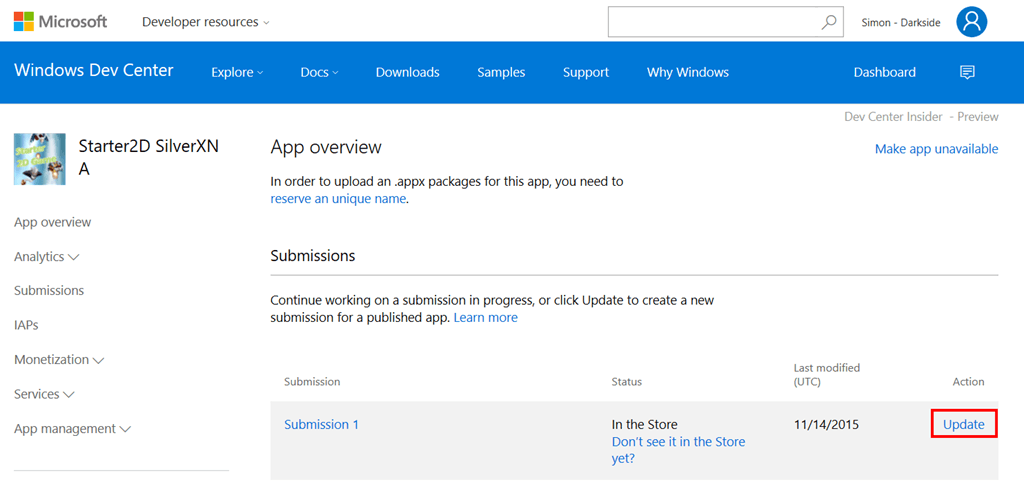Open the Dashboard

pyautogui.click(x=884, y=72)
